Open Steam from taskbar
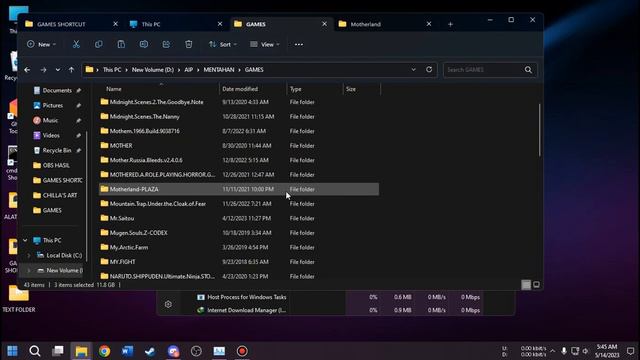The image size is (640, 360). tap(150, 351)
